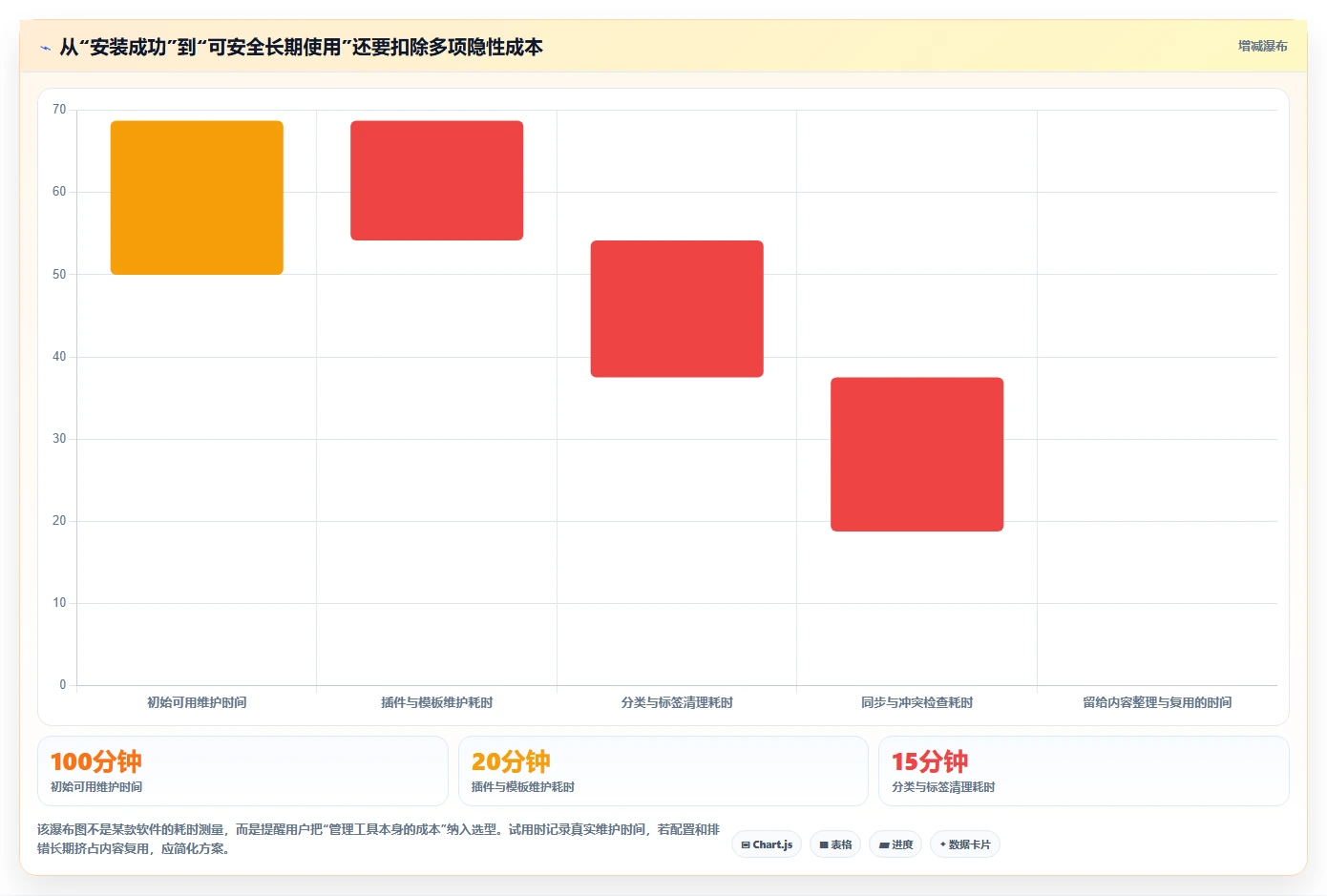Click the caption 插件与模板维护耗时 under 20分钟
Image resolution: width=1327 pixels, height=896 pixels.
click(523, 787)
